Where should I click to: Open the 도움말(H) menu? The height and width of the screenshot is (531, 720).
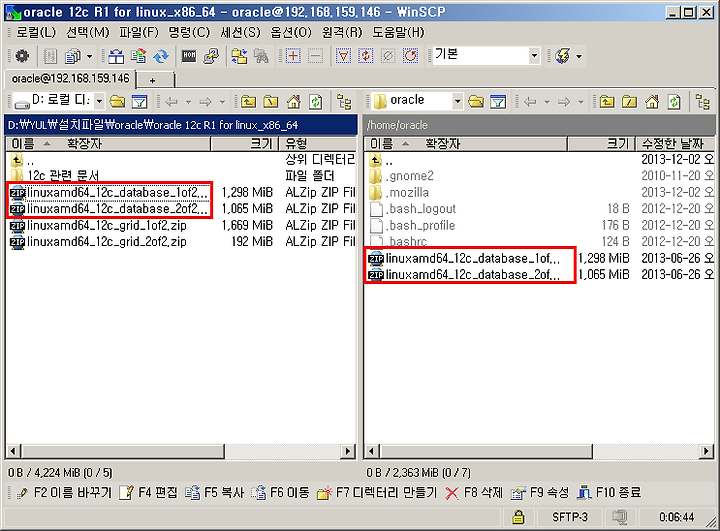point(398,32)
